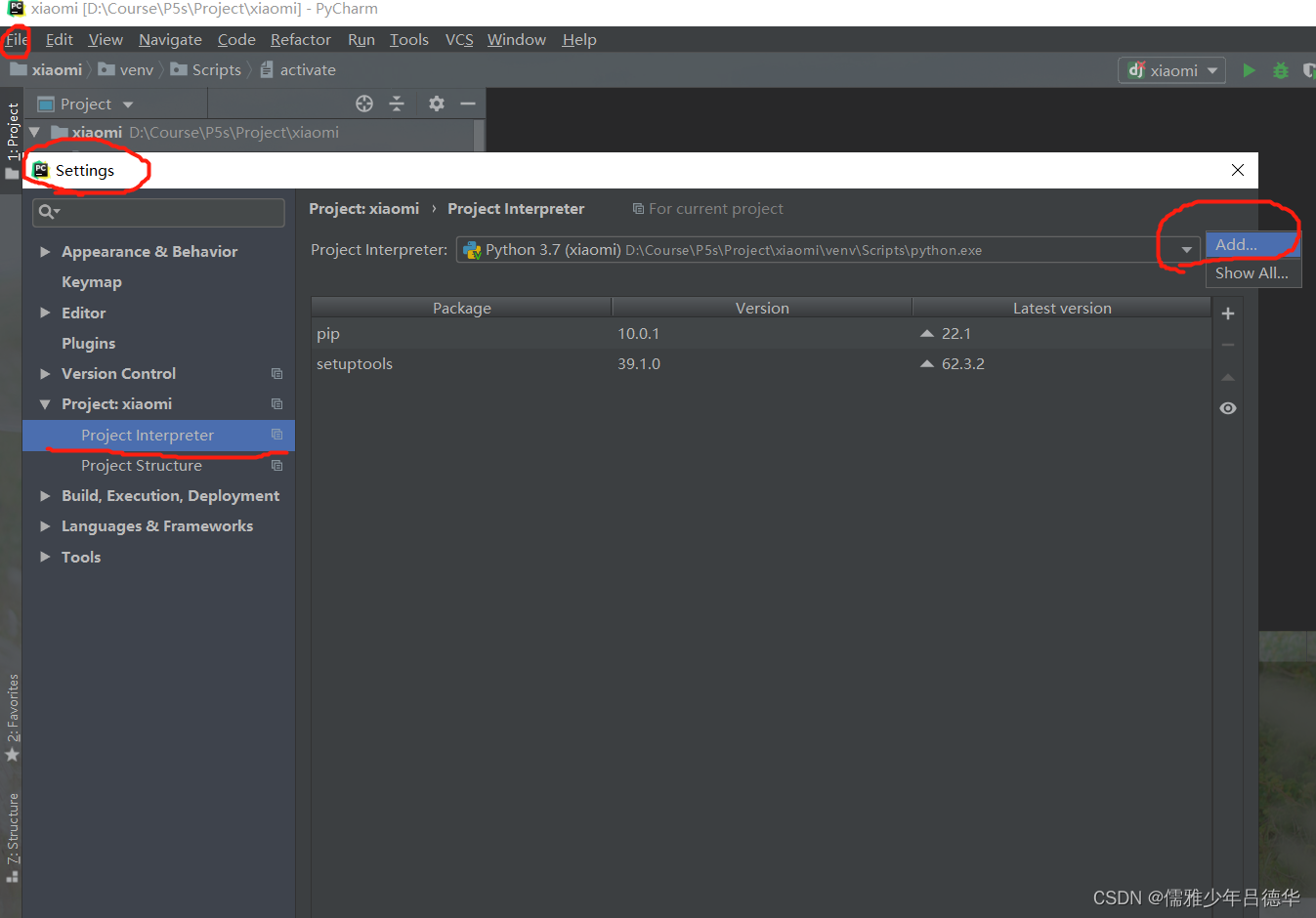Expand Editor settings section
The width and height of the screenshot is (1316, 918).
tap(45, 313)
